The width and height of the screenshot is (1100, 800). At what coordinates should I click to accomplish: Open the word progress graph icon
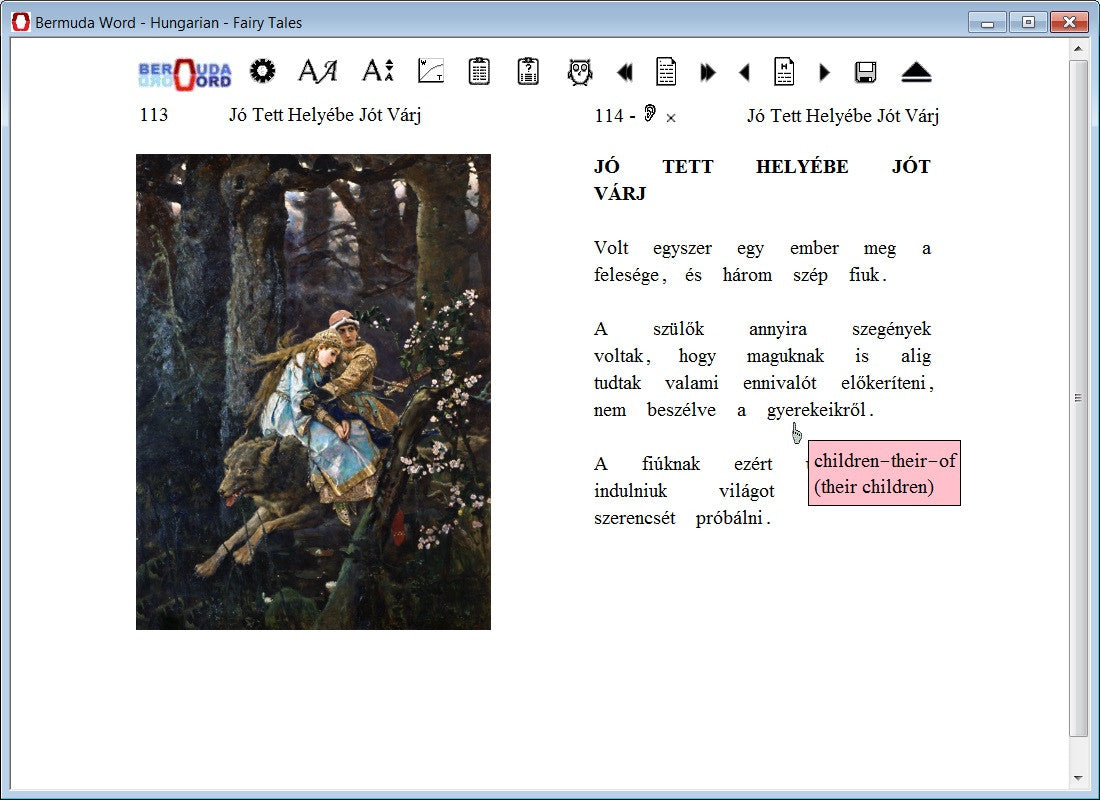[431, 71]
